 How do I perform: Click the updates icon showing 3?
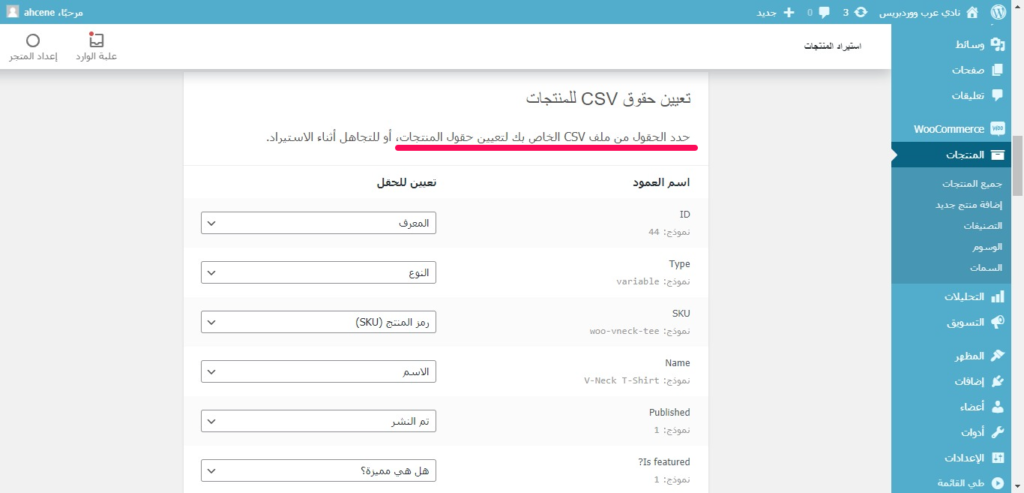point(861,12)
